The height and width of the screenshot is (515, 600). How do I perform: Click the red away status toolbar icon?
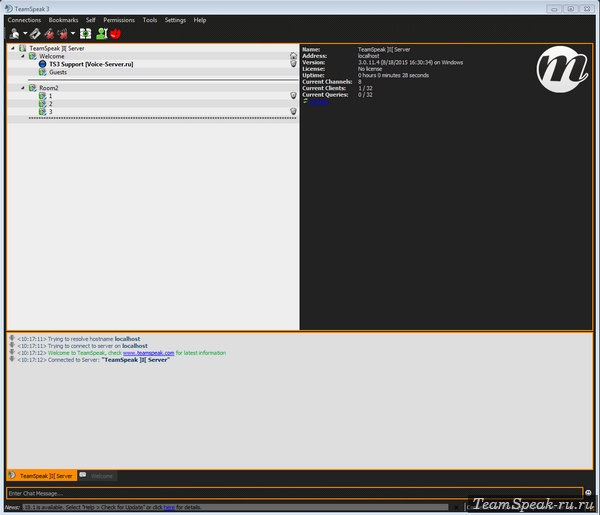pyautogui.click(x=116, y=34)
